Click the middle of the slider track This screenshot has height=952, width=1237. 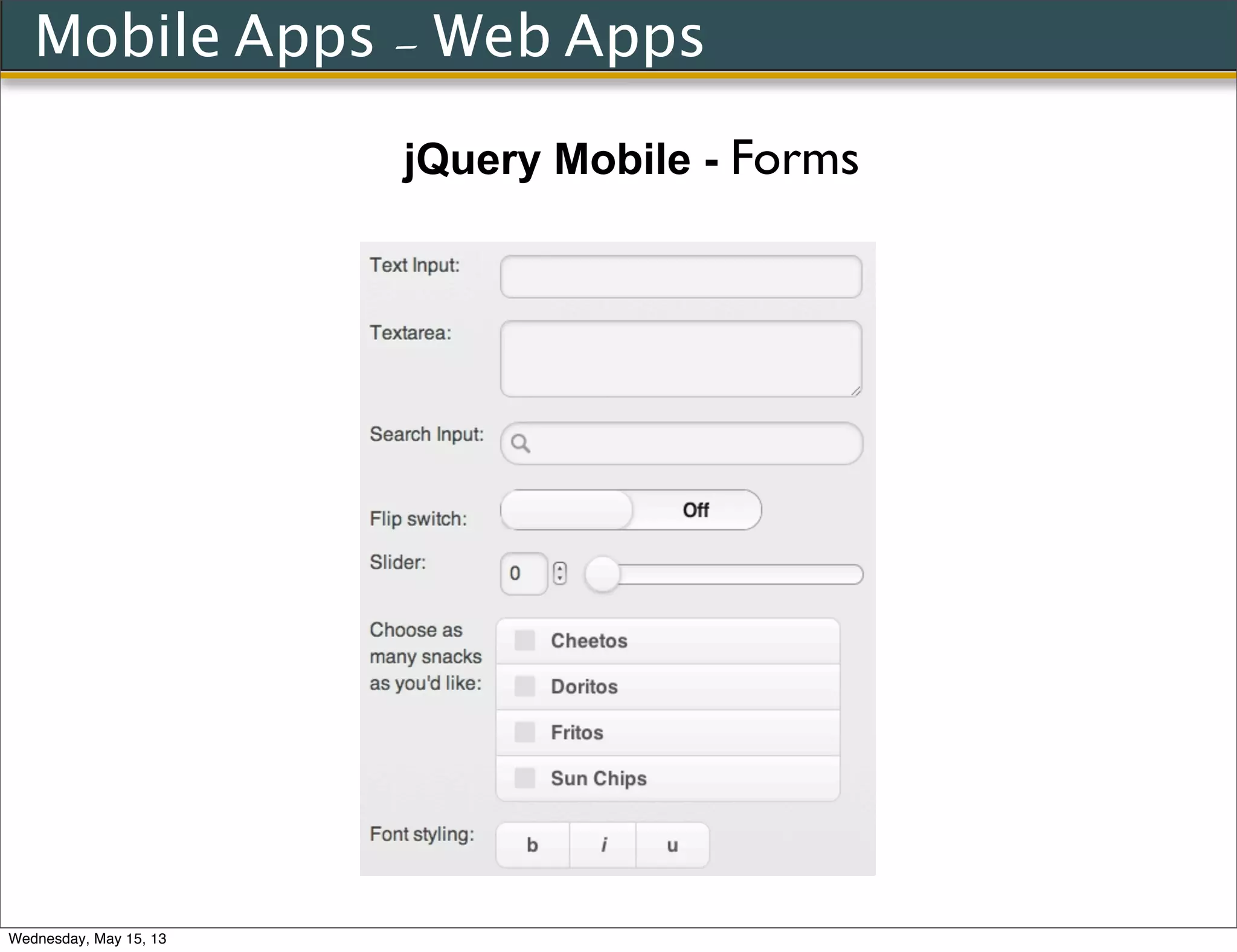tap(740, 574)
